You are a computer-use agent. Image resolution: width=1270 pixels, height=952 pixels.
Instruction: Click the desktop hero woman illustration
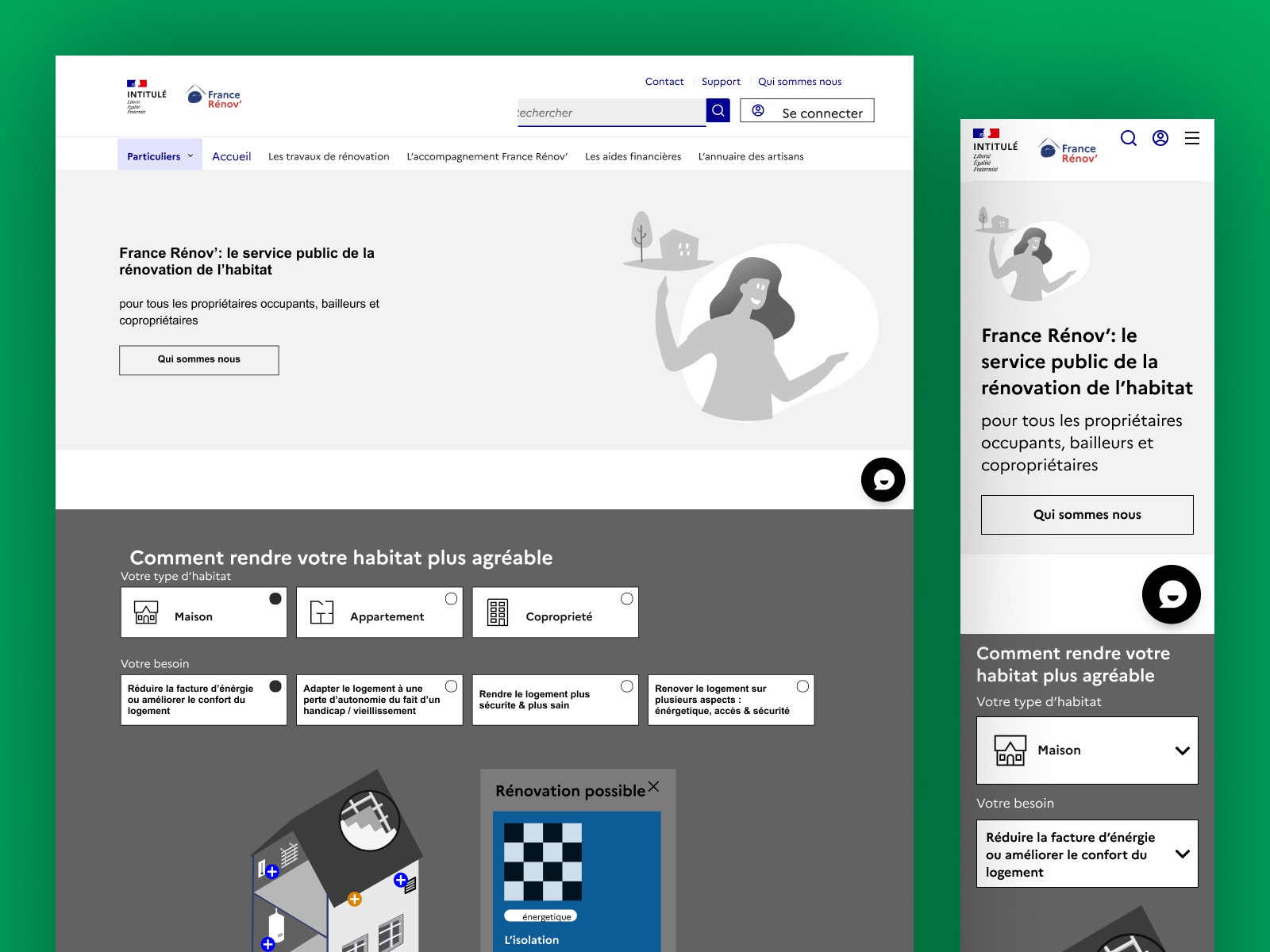tap(750, 317)
